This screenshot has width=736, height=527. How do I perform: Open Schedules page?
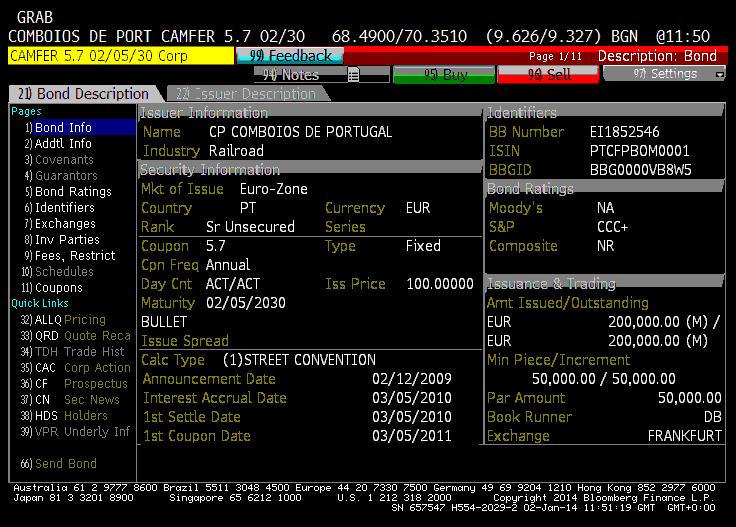click(57, 271)
